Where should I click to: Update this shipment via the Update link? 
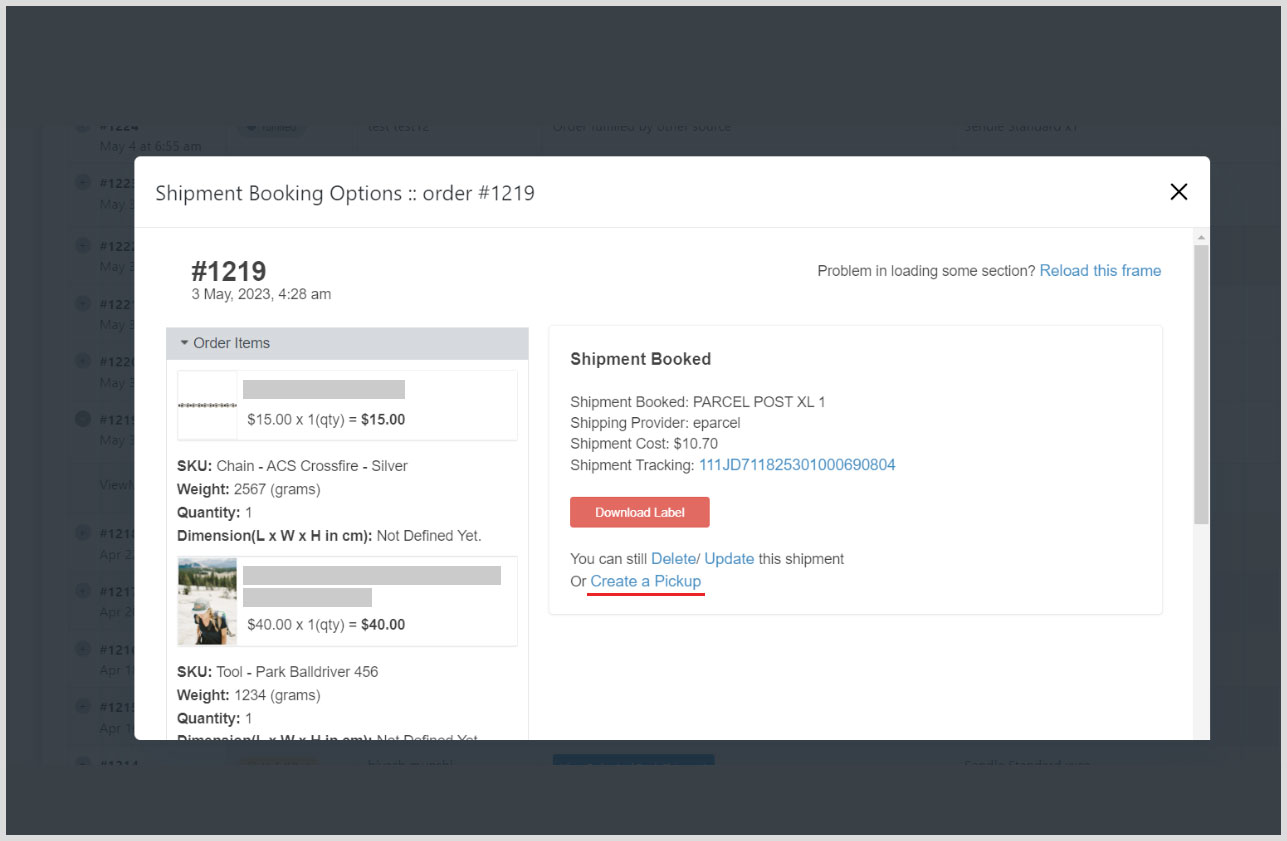click(x=729, y=559)
